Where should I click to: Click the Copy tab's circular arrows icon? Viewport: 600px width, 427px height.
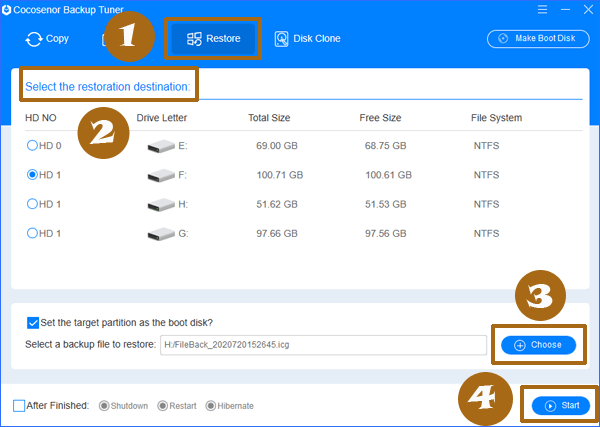tap(34, 39)
